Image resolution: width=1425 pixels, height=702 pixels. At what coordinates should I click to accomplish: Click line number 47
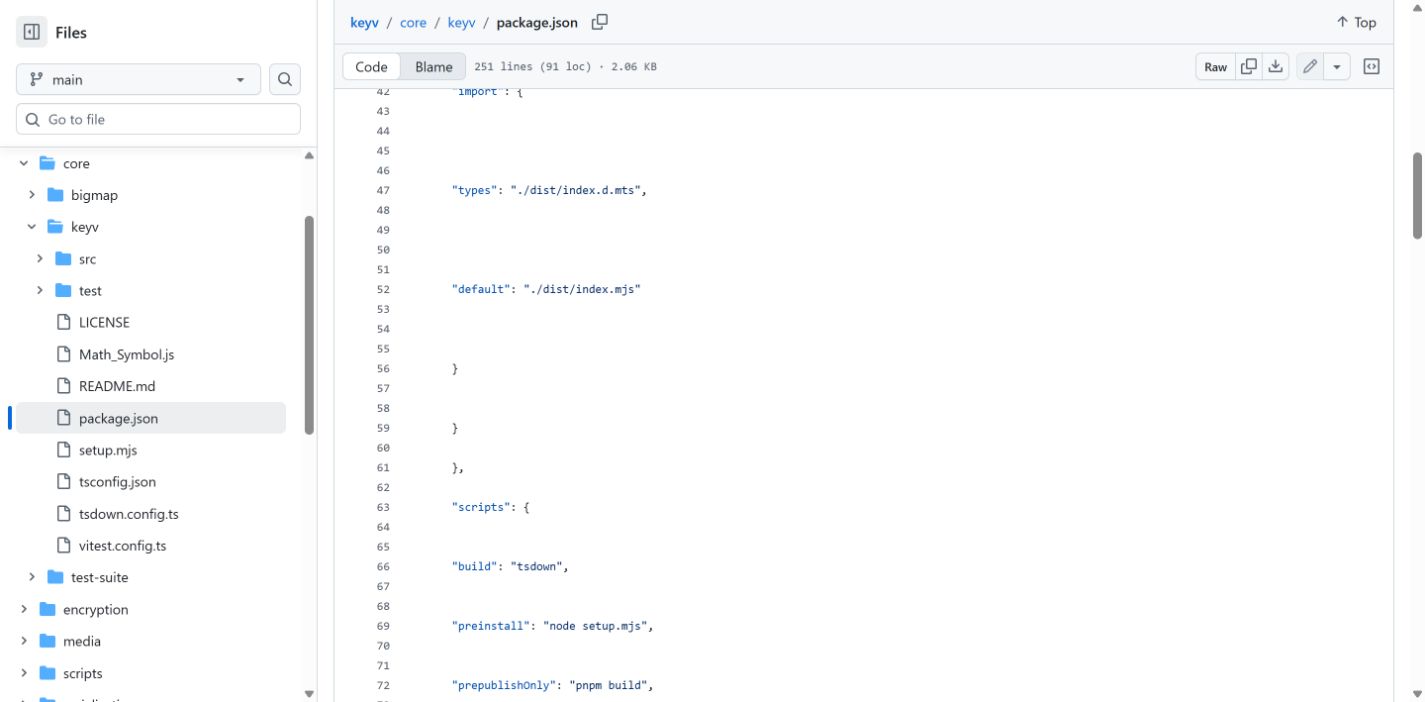pos(383,190)
